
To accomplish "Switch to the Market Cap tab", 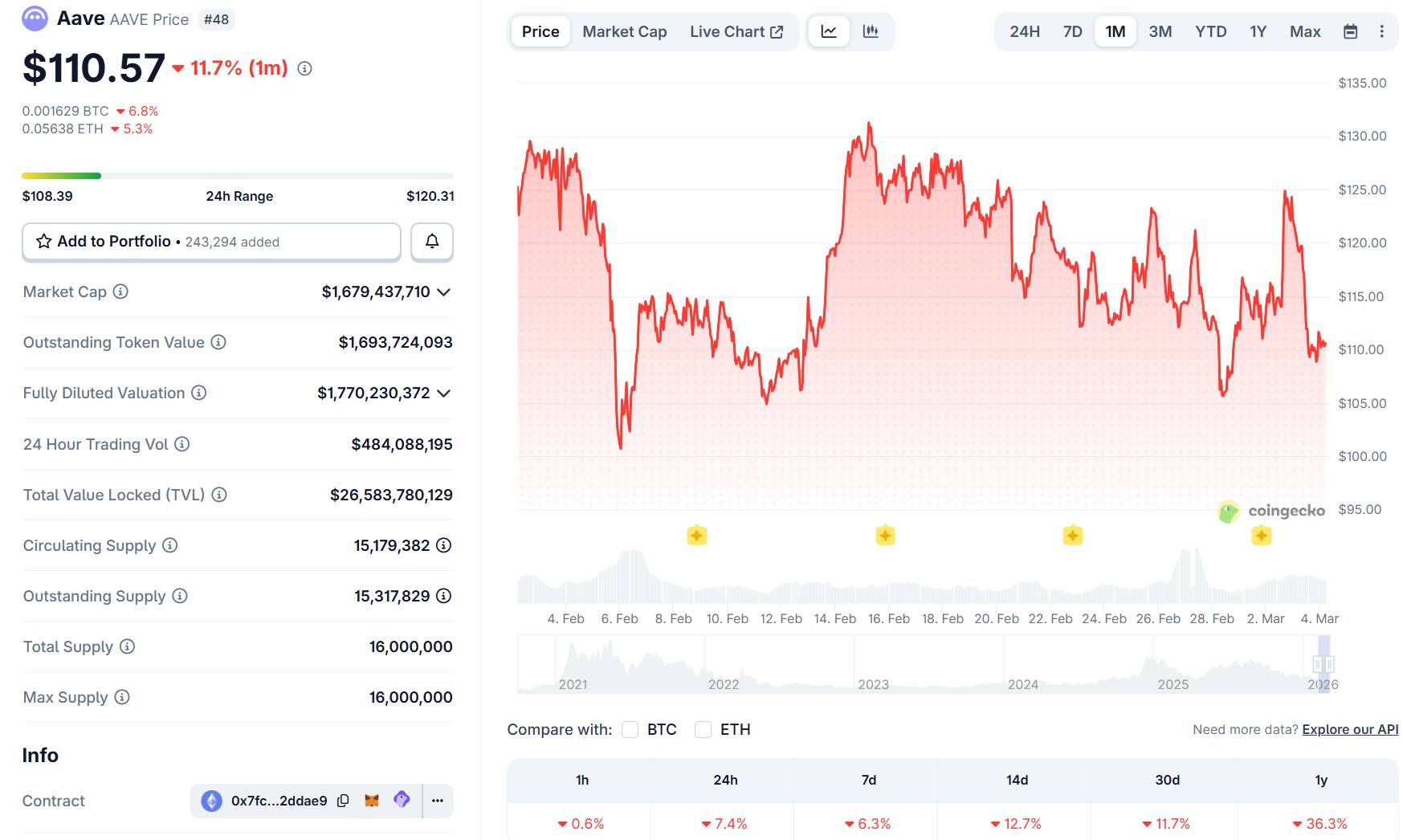I will [x=624, y=31].
